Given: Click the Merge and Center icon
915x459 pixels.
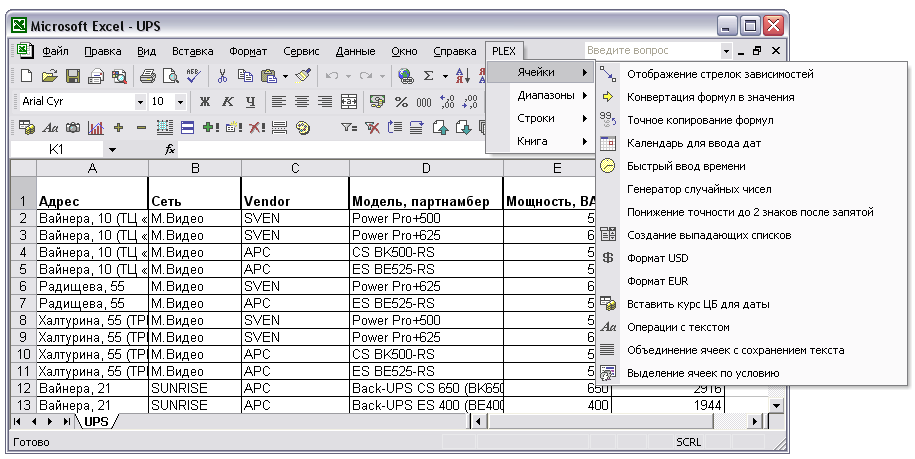Looking at the screenshot, I should click(349, 102).
